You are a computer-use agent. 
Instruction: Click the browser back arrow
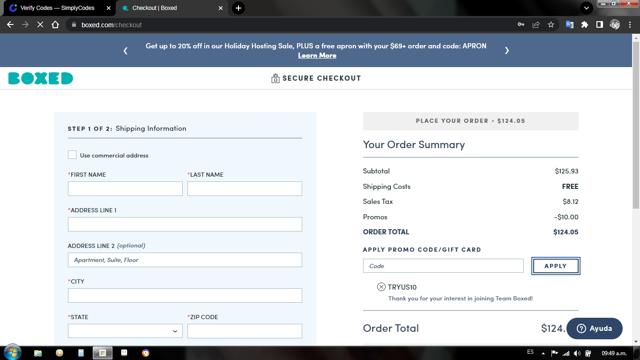tap(10, 25)
